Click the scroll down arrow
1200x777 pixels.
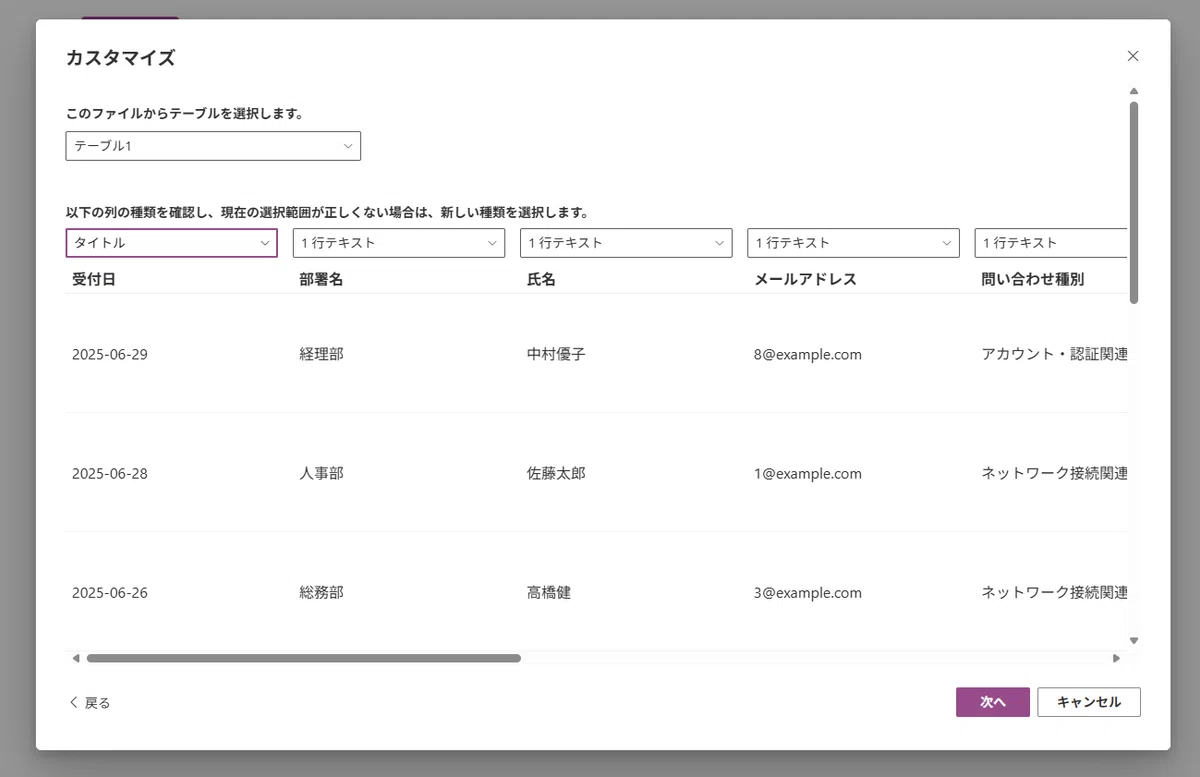point(1134,640)
